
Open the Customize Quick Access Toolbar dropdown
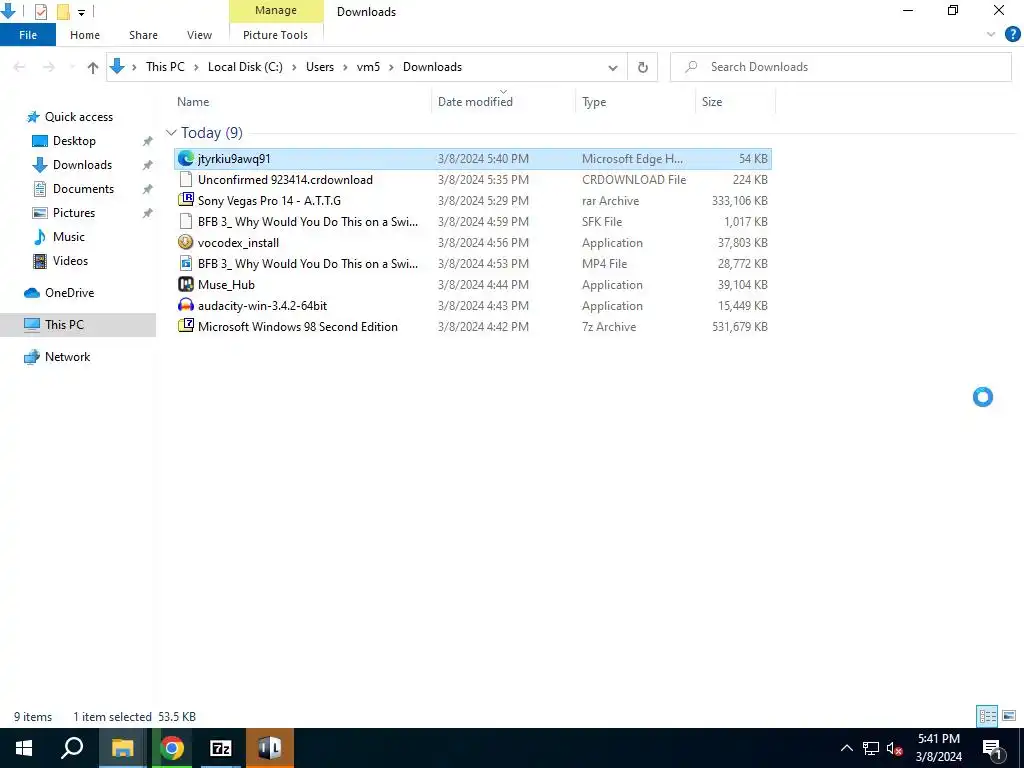tap(82, 12)
